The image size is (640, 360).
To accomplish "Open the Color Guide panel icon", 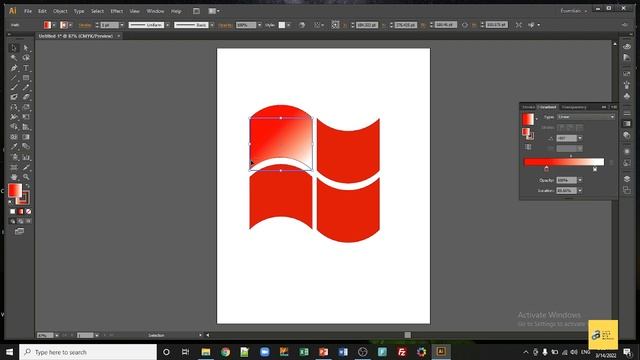I will tap(627, 58).
